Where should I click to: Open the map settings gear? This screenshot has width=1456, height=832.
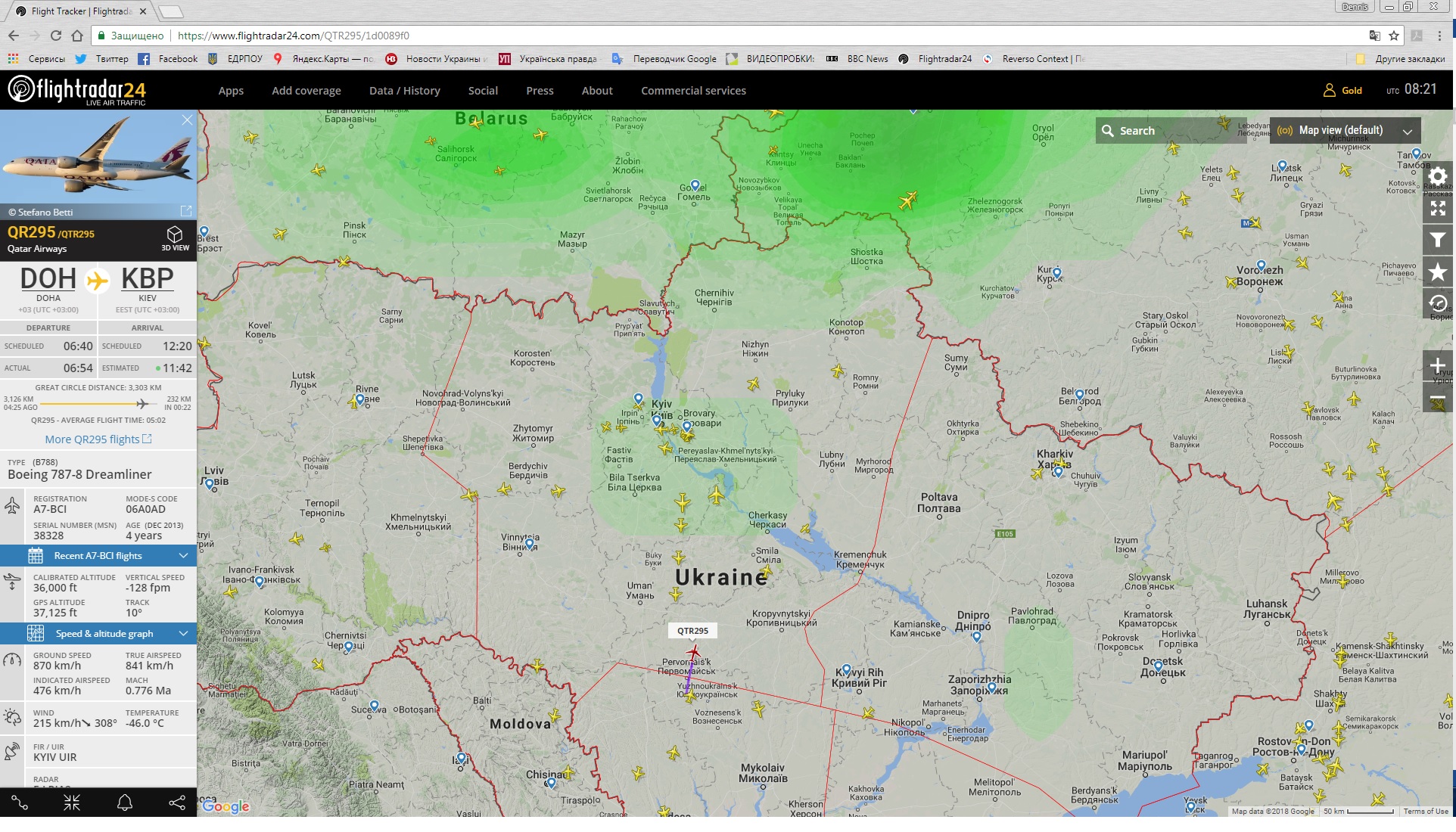coord(1437,176)
